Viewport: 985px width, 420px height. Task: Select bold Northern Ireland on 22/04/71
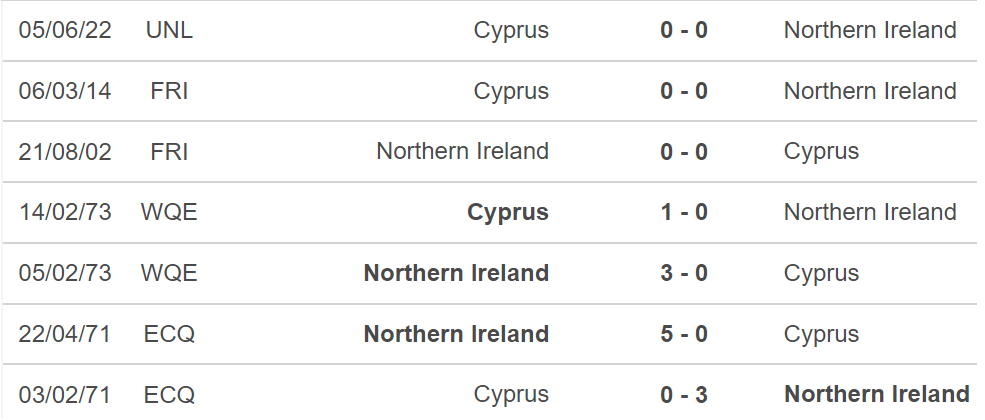(456, 334)
